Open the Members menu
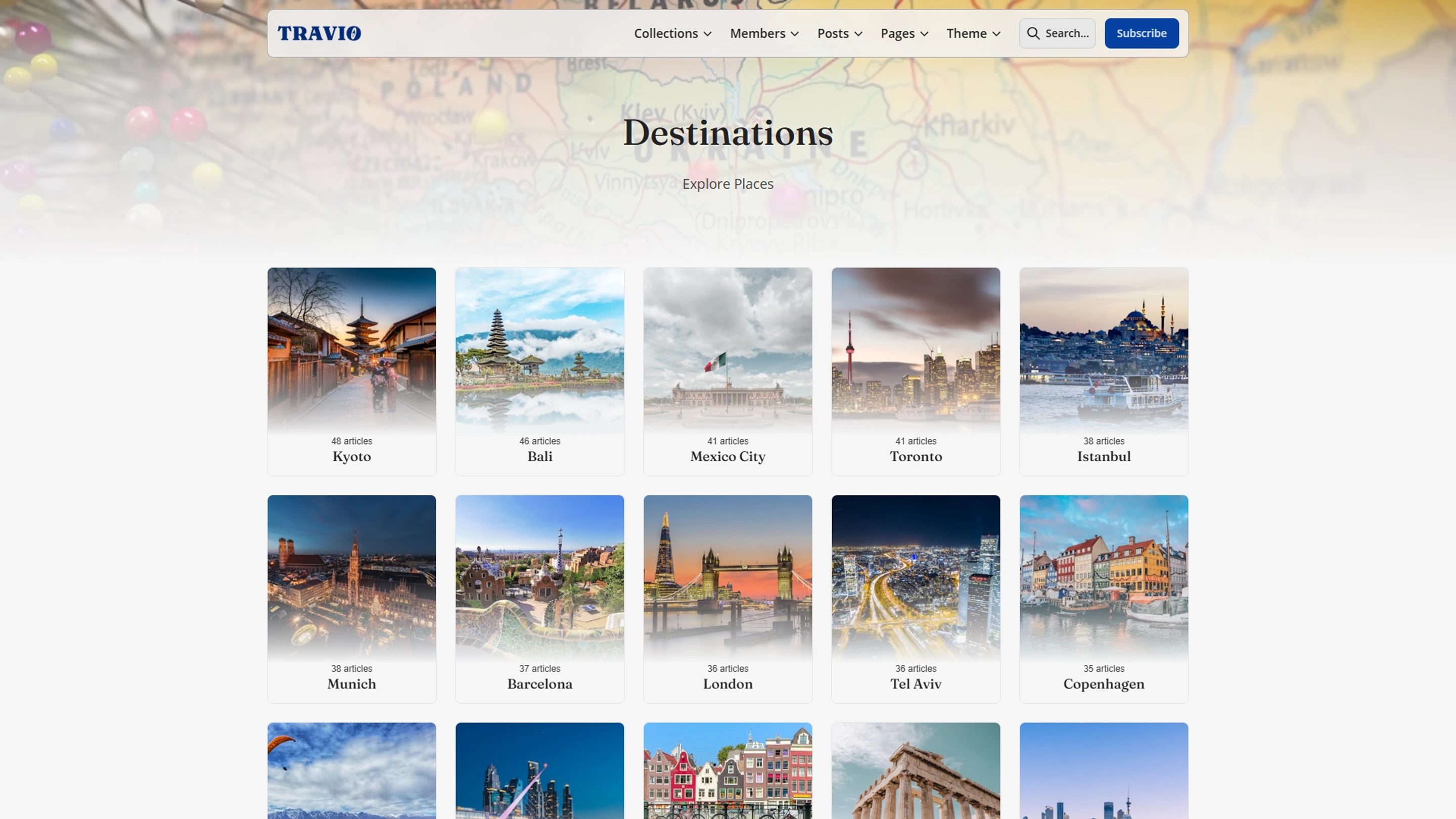The image size is (1456, 819). pos(764,33)
